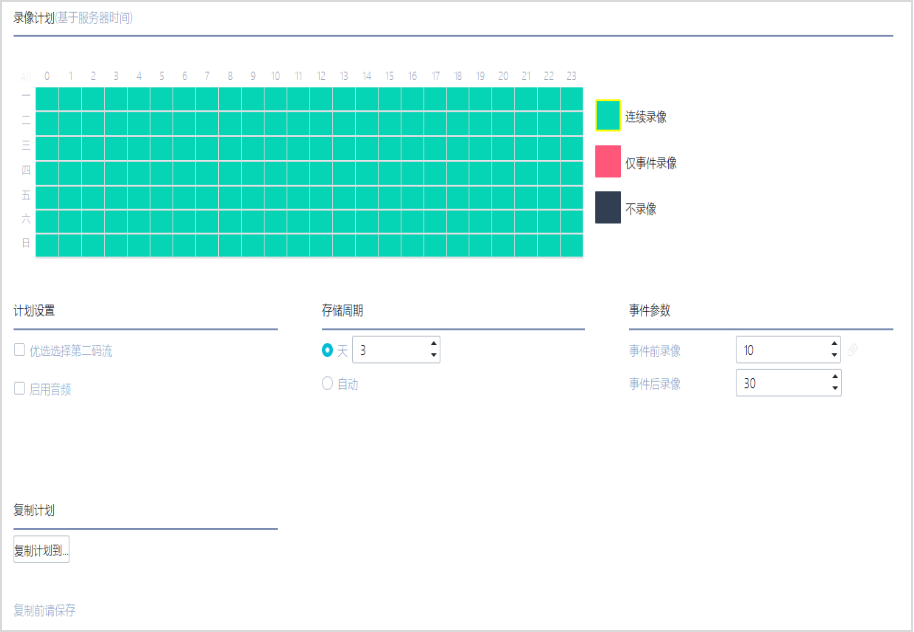This screenshot has height=632, width=914.
Task: Choose the 不录像 dark swatch
Action: (608, 208)
